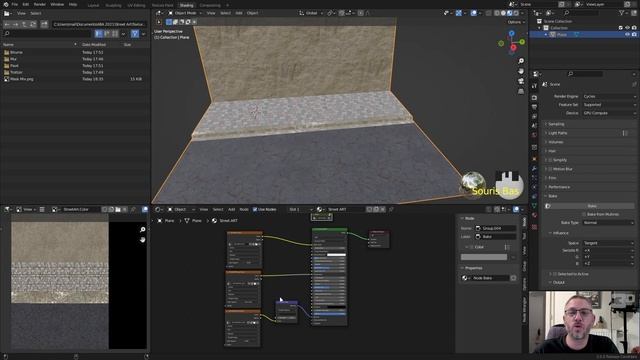This screenshot has width=640, height=360.
Task: Open the Feature Set dropdown
Action: pos(609,105)
